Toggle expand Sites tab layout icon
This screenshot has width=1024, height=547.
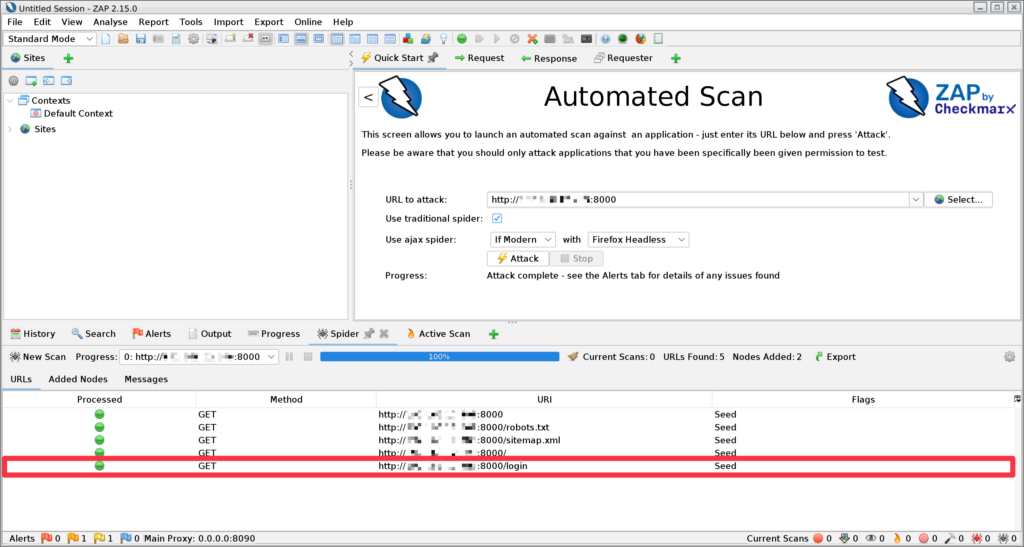283,39
